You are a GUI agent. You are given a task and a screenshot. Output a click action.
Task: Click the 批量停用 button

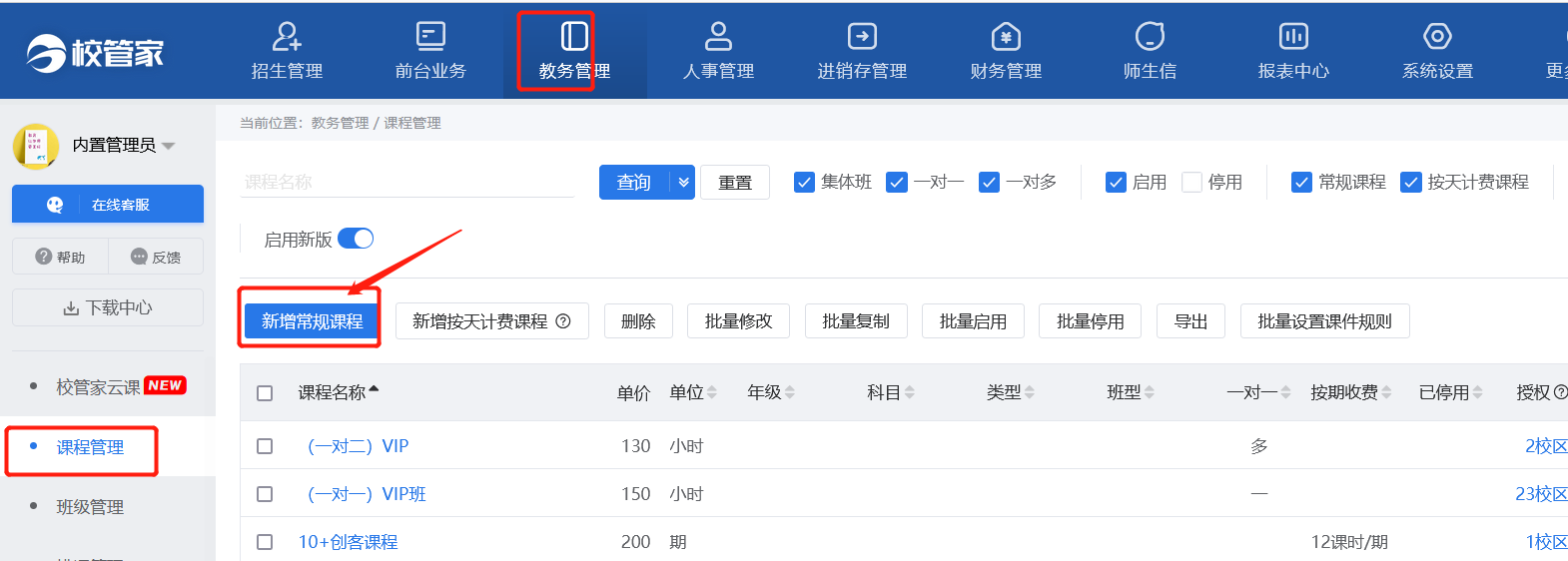(1090, 321)
